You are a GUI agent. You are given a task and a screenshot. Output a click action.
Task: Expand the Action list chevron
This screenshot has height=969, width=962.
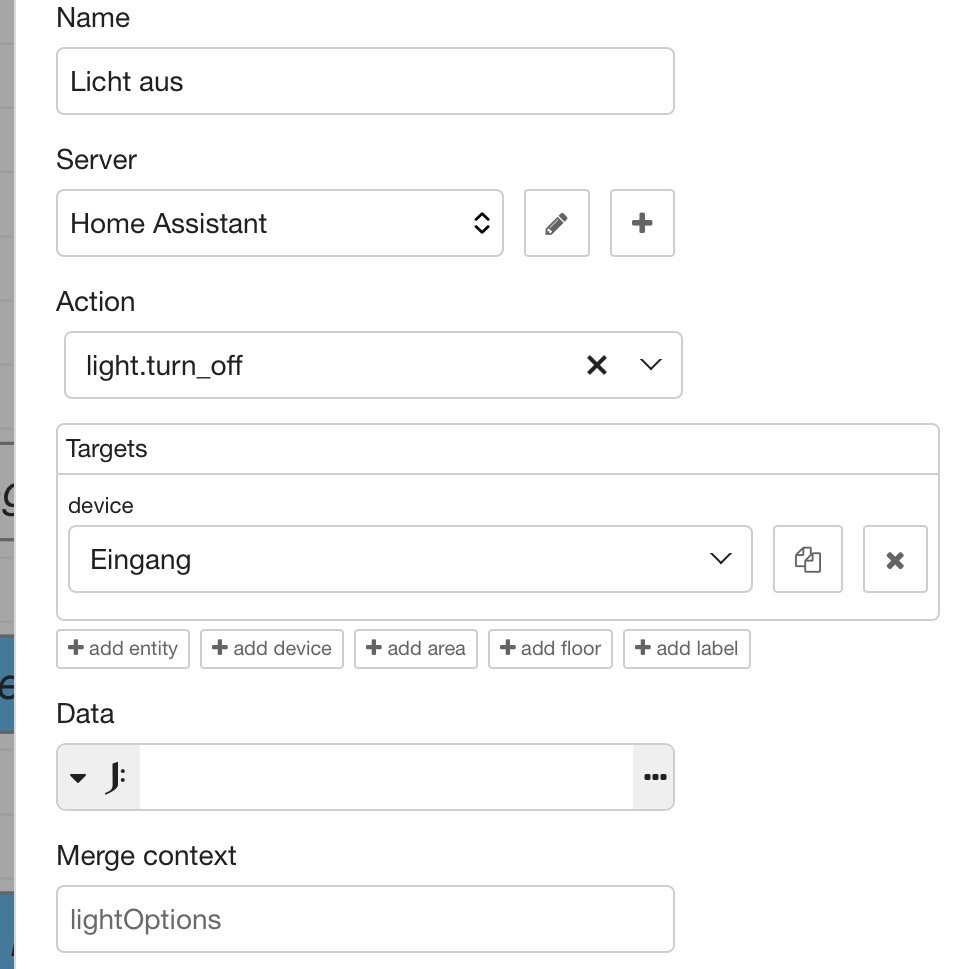tap(651, 365)
